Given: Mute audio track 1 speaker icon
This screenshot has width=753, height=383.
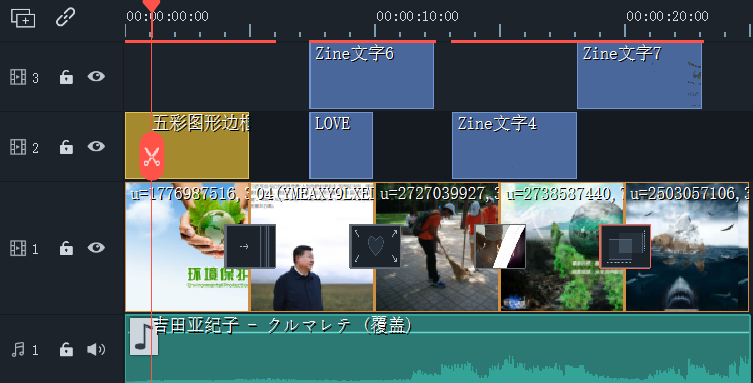Looking at the screenshot, I should tap(96, 349).
